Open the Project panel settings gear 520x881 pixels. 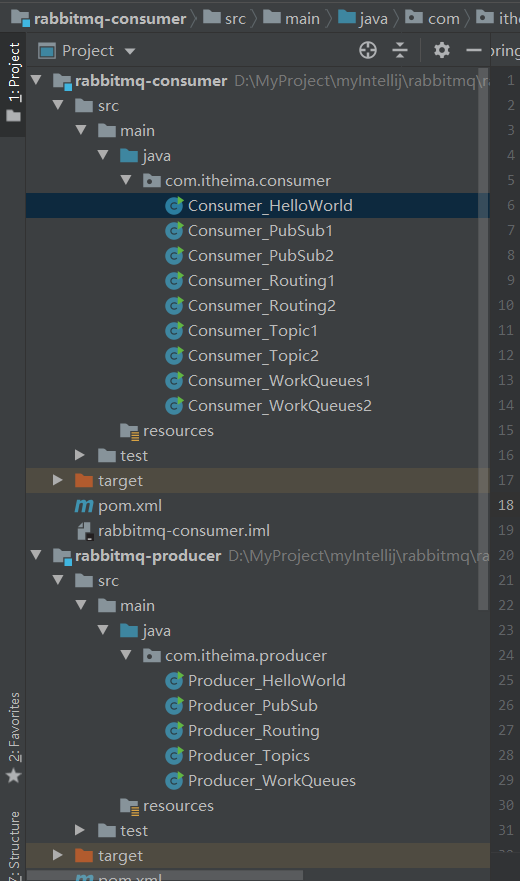coord(442,51)
